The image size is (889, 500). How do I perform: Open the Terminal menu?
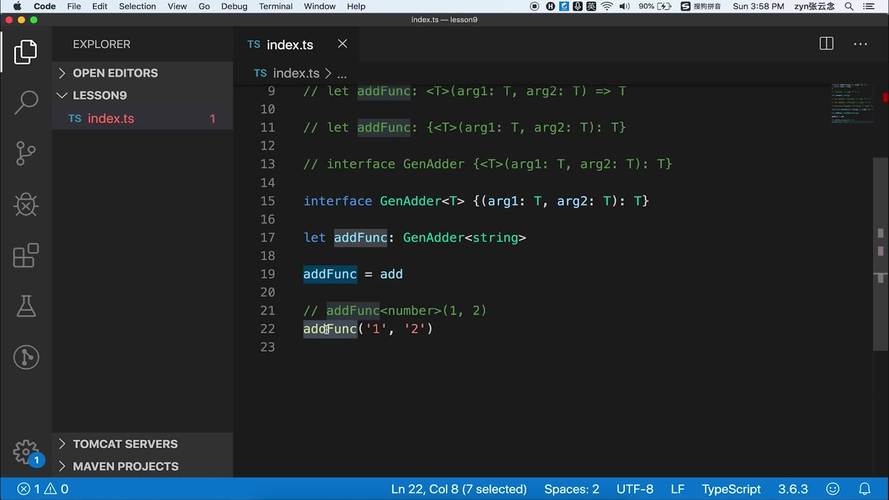(275, 6)
